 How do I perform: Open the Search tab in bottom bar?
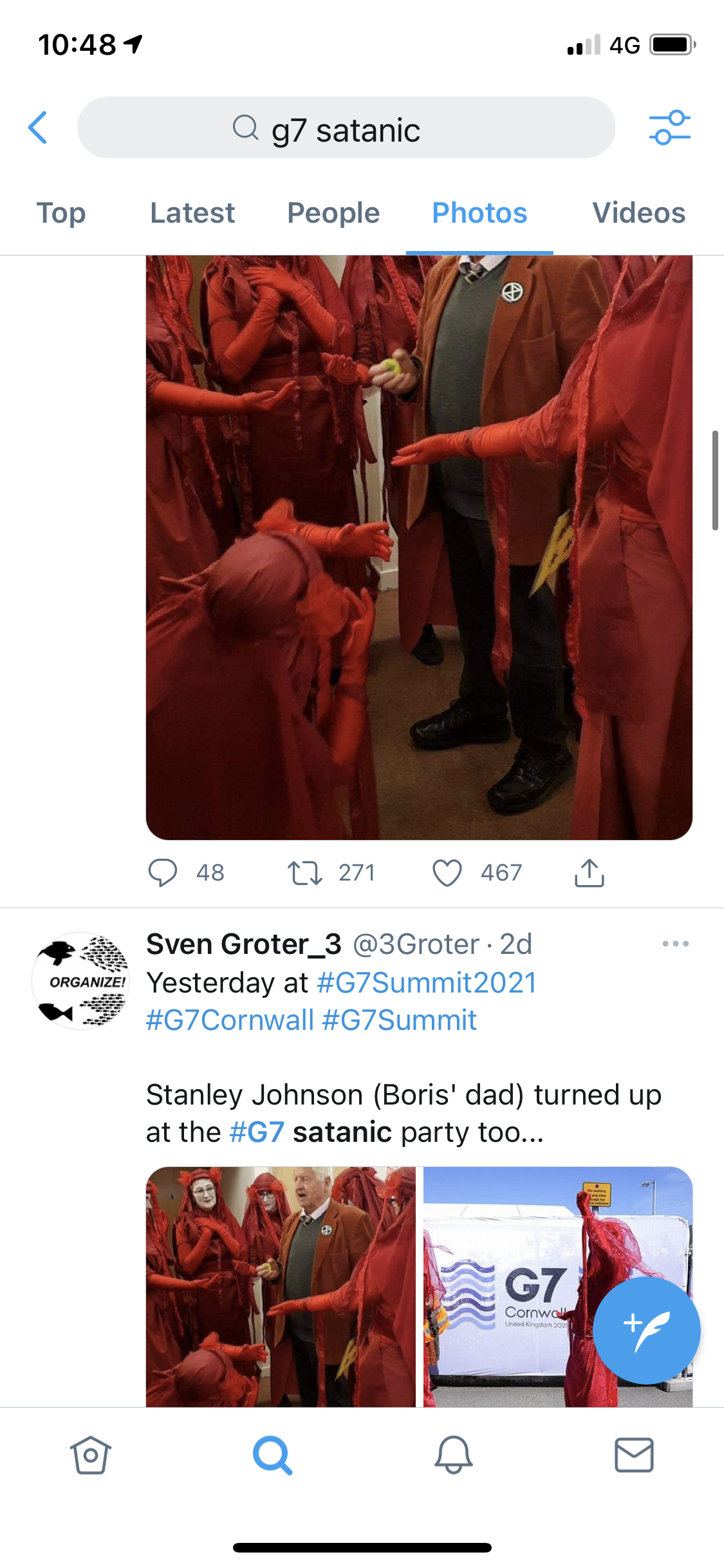[x=272, y=1455]
